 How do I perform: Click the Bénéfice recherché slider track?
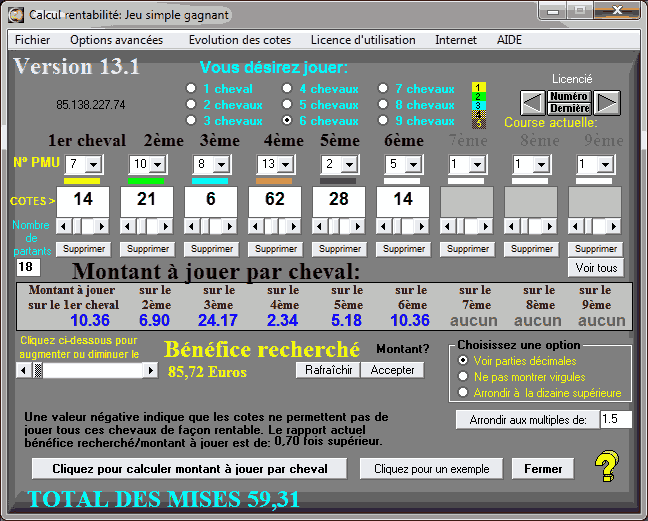click(90, 370)
